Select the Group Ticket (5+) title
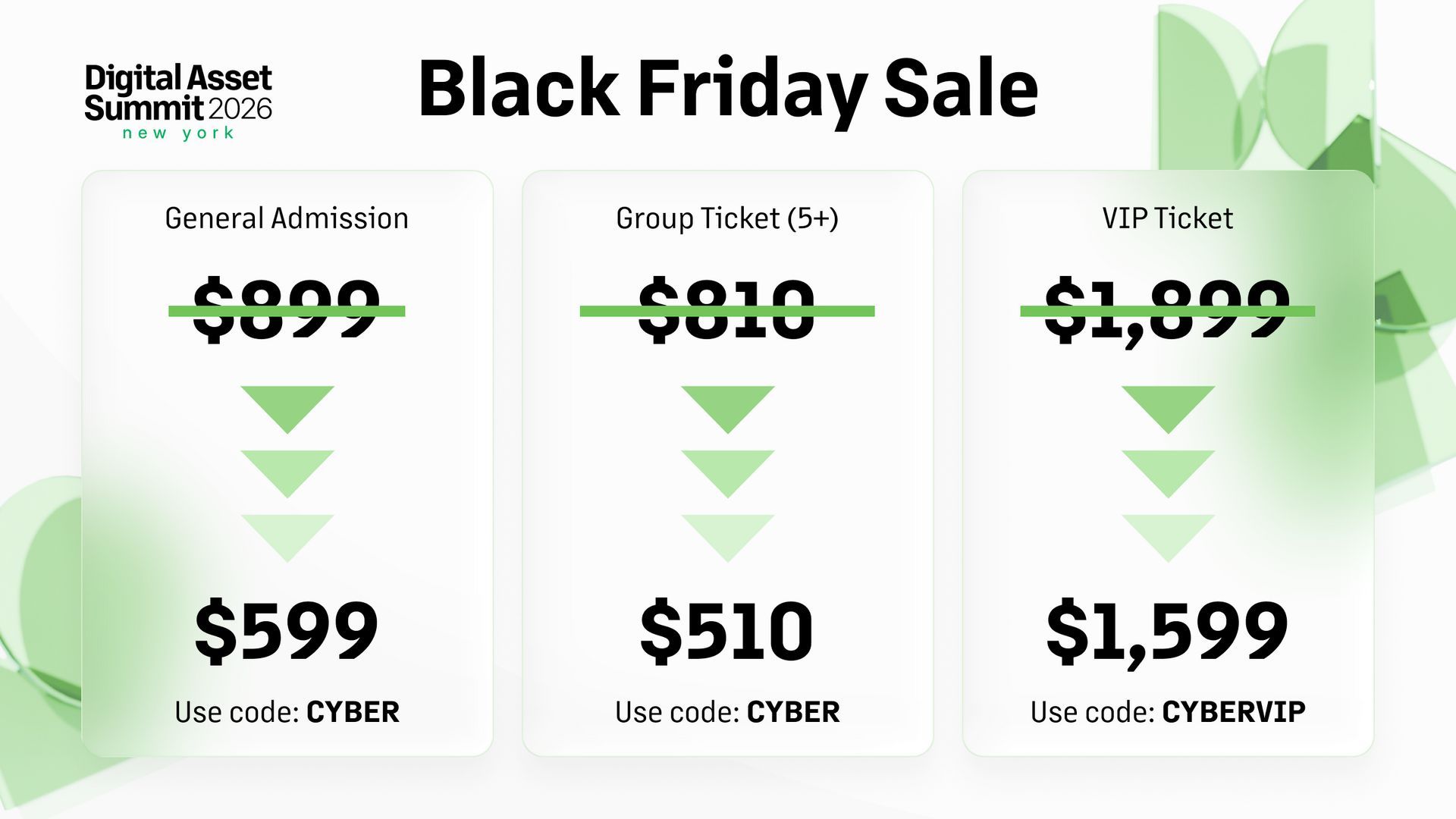This screenshot has width=1456, height=819. click(x=727, y=218)
